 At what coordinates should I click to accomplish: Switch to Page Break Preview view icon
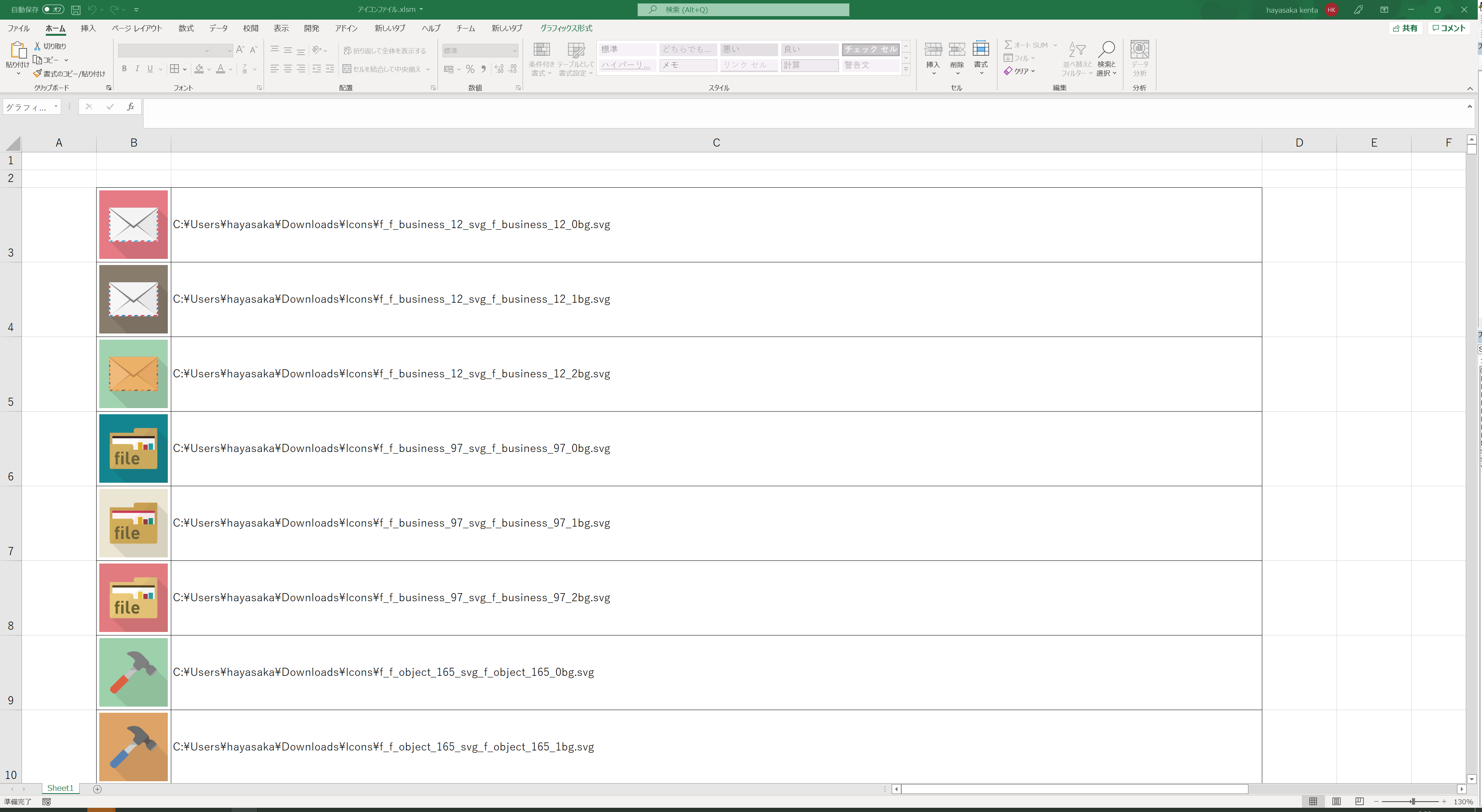pos(1359,801)
